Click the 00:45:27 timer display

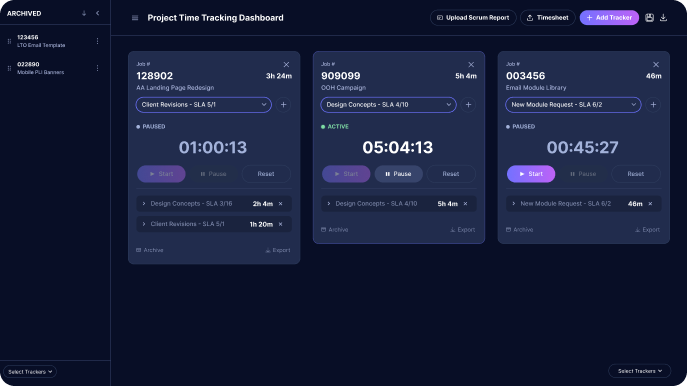coord(583,147)
